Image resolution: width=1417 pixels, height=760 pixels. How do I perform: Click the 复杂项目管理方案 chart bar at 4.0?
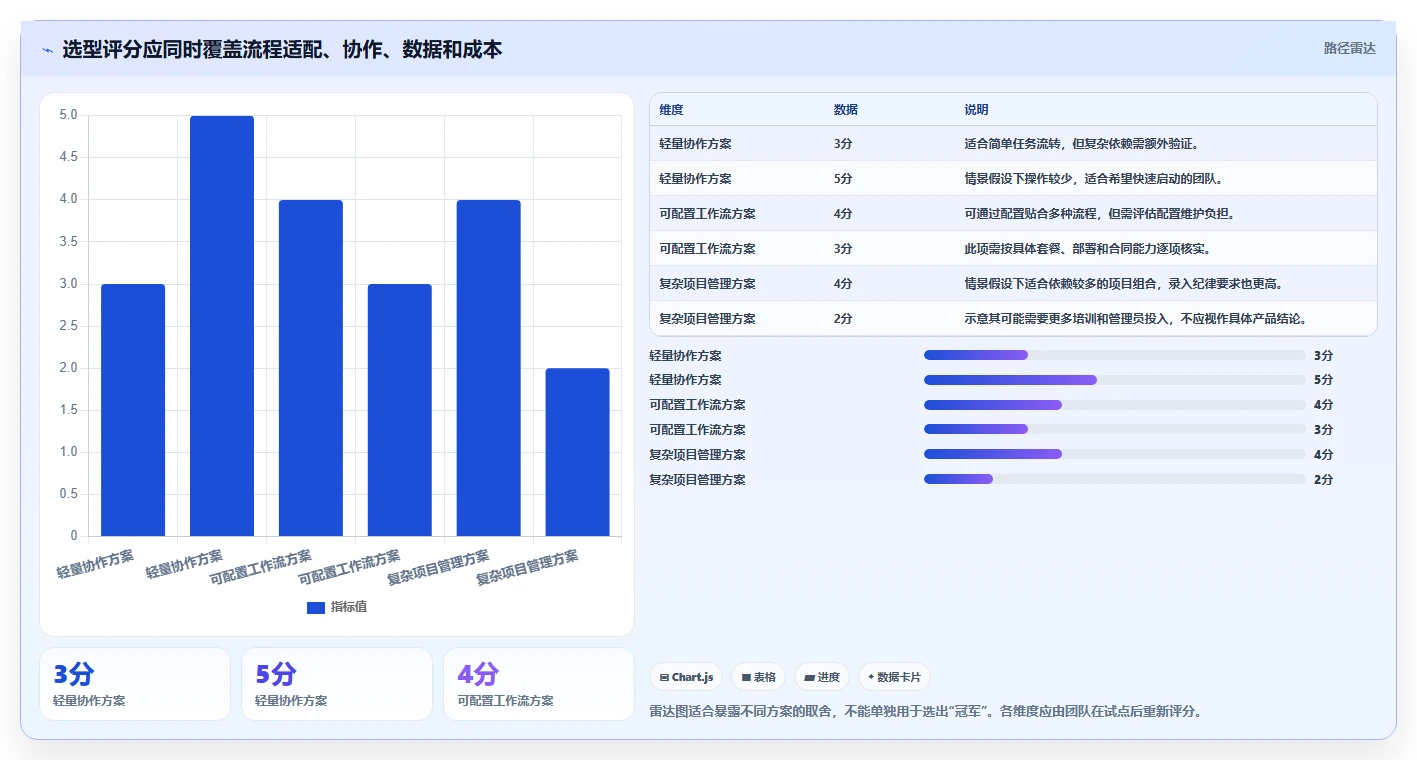[489, 368]
